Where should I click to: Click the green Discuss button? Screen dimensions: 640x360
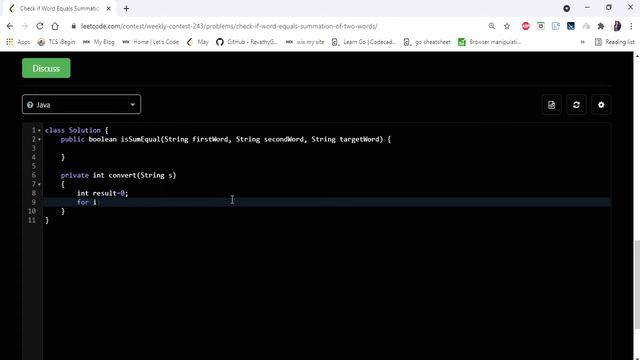[x=46, y=68]
